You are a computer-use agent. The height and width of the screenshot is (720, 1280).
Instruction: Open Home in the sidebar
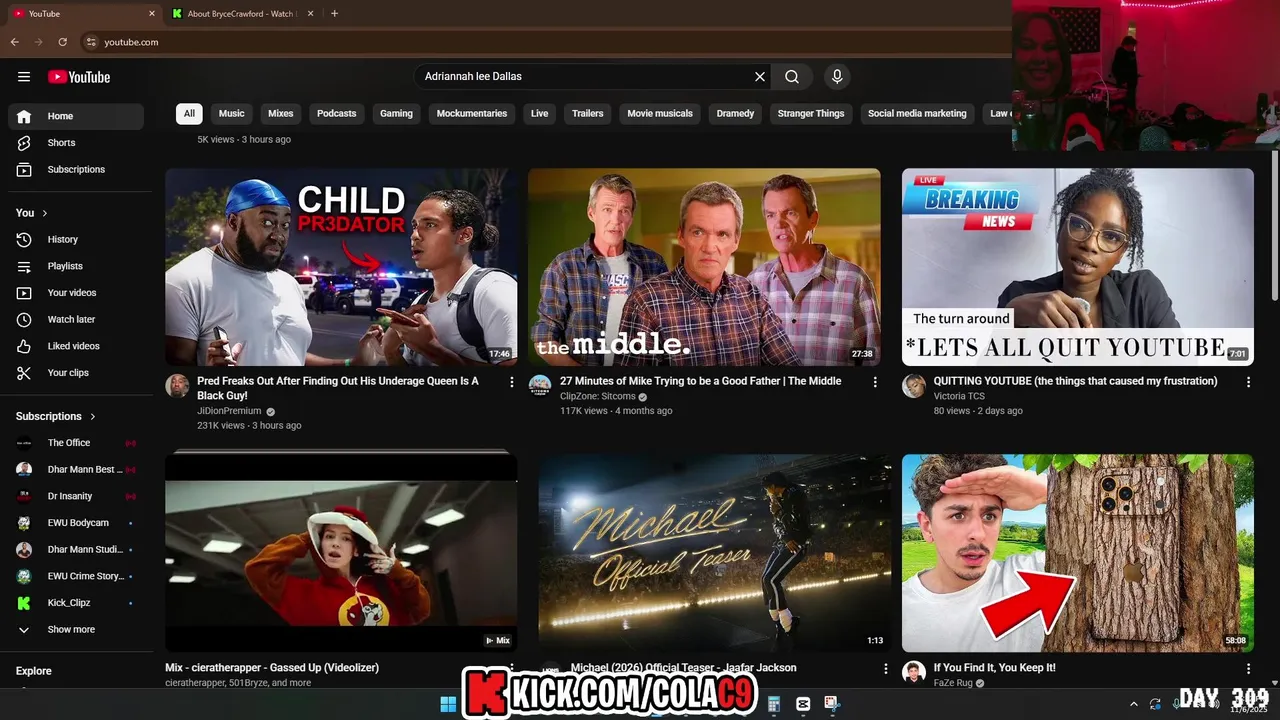point(76,116)
